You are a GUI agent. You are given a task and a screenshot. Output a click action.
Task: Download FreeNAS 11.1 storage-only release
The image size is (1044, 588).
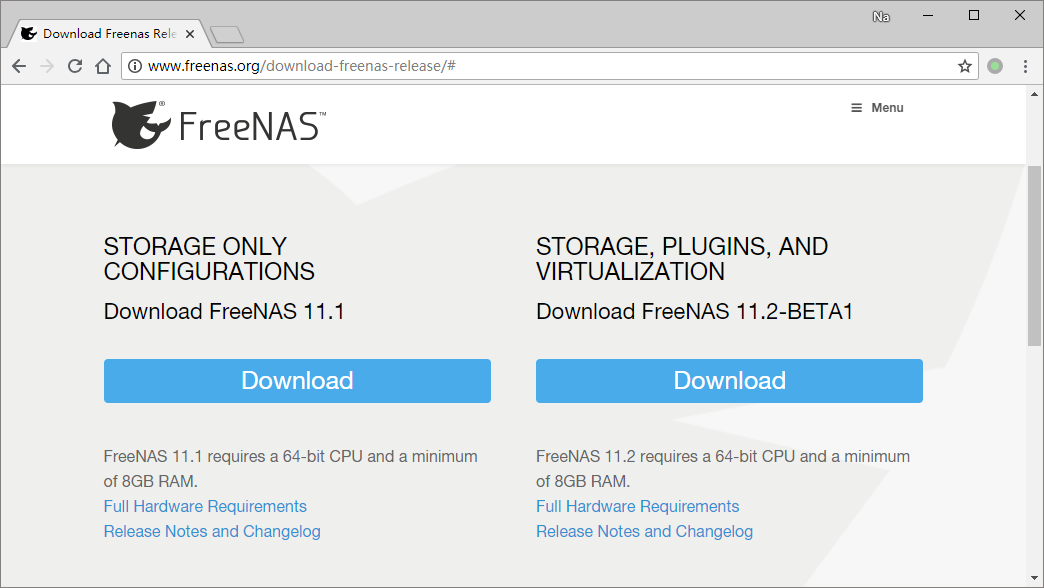(297, 381)
